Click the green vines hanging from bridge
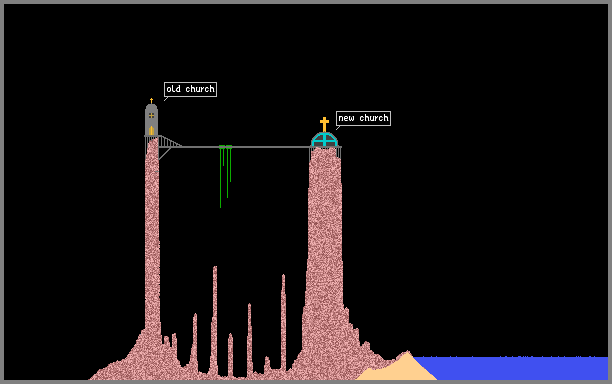The width and height of the screenshot is (612, 384). point(226,176)
